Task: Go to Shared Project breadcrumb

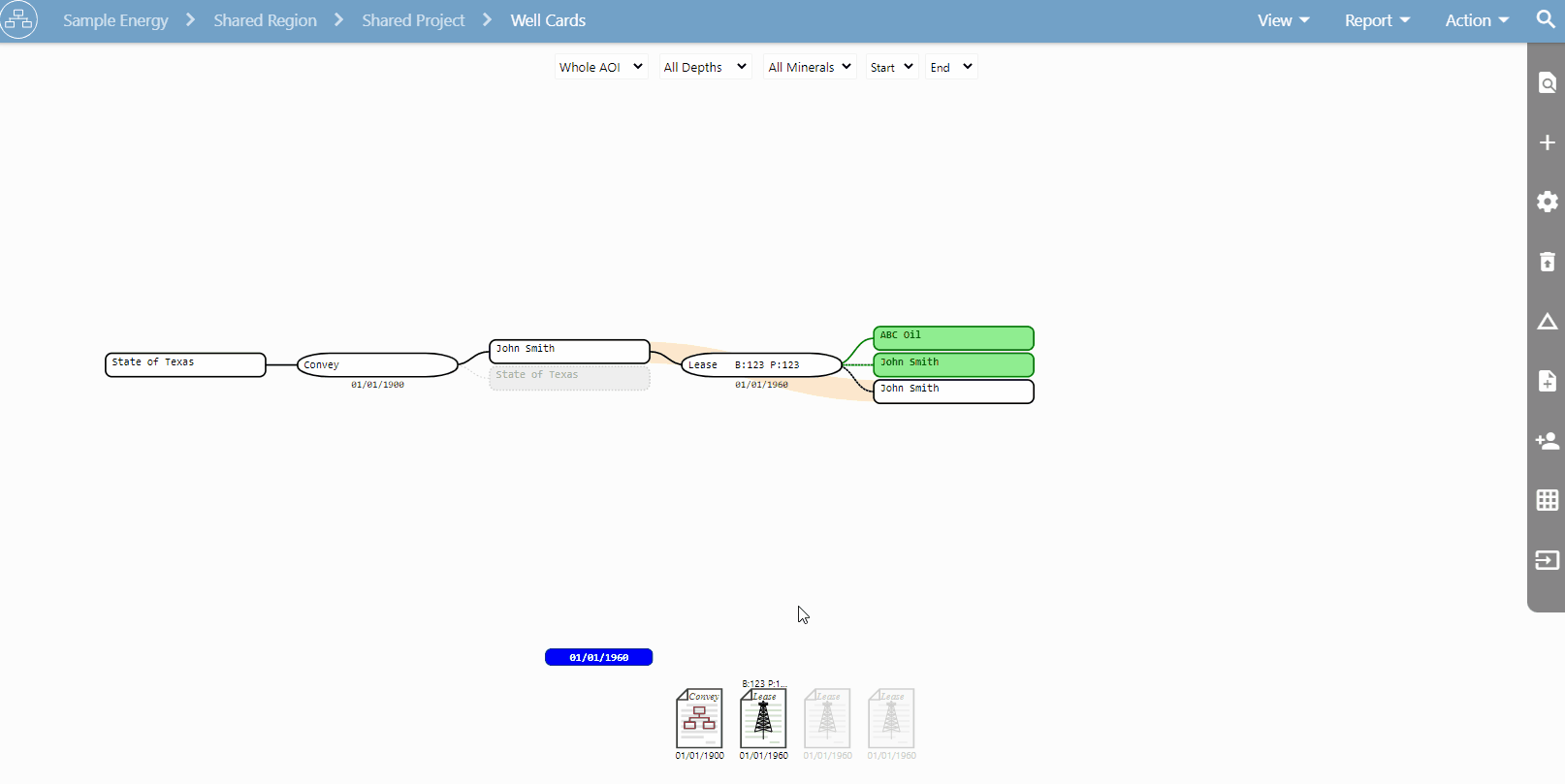Action: (413, 20)
